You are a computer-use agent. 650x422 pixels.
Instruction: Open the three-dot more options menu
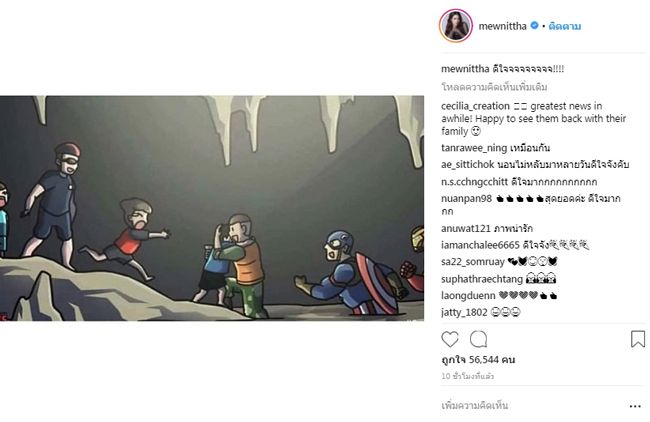pyautogui.click(x=635, y=406)
